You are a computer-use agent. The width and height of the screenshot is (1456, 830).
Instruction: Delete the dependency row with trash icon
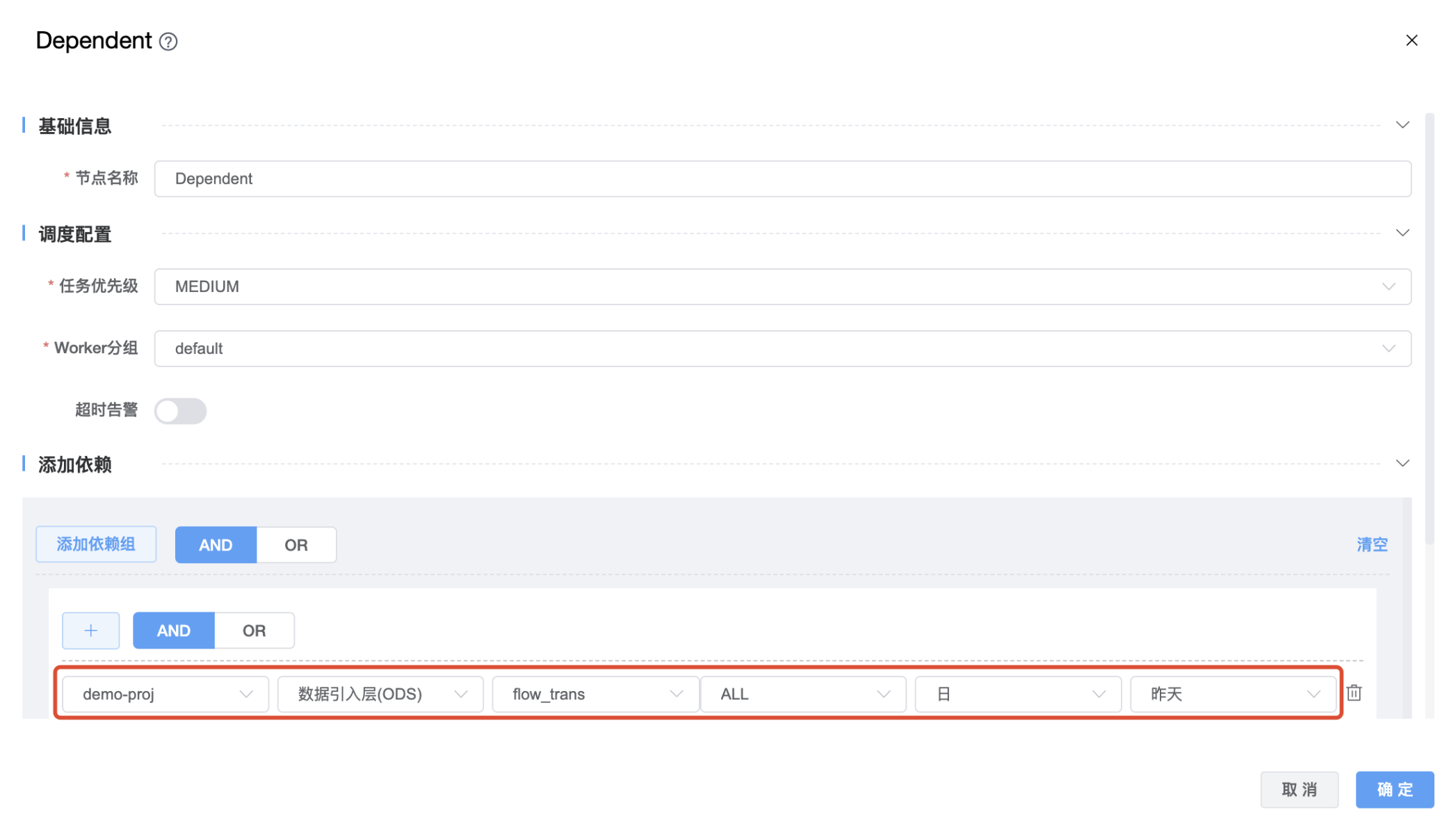1354,693
